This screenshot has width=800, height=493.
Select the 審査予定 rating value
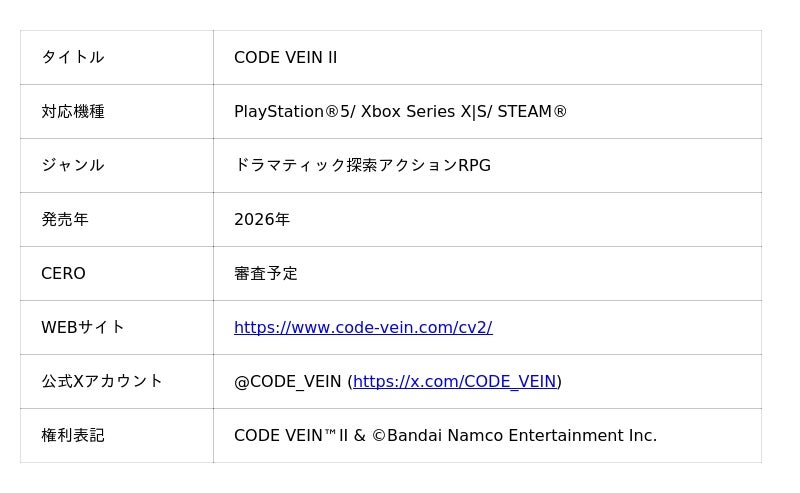pos(266,273)
